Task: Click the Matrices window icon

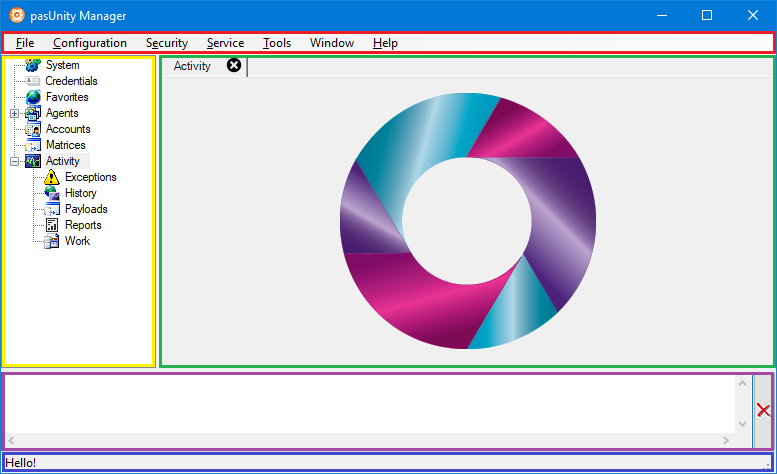Action: coord(33,145)
